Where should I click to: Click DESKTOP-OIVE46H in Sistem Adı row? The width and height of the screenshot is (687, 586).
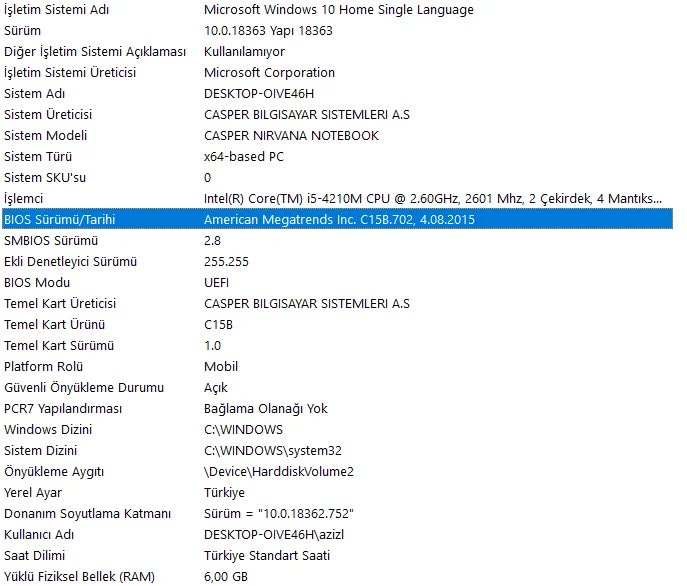pos(259,94)
